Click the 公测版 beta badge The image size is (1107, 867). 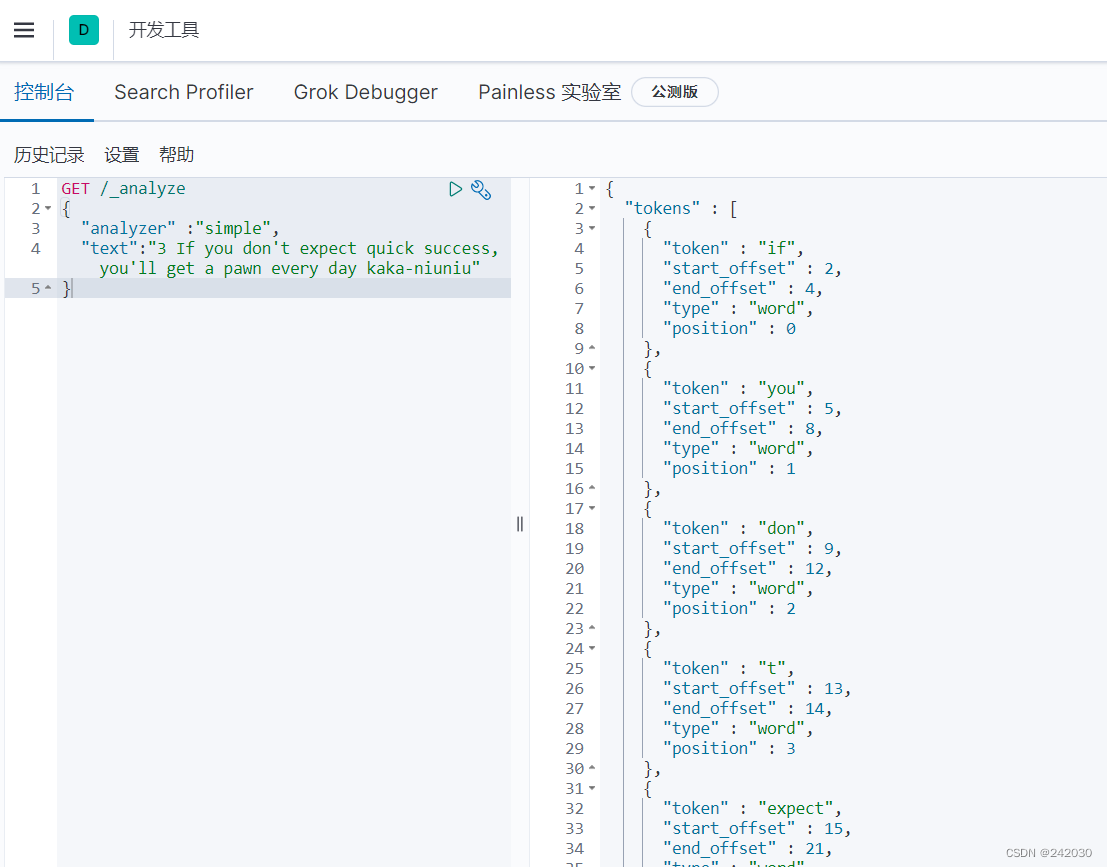(x=675, y=92)
